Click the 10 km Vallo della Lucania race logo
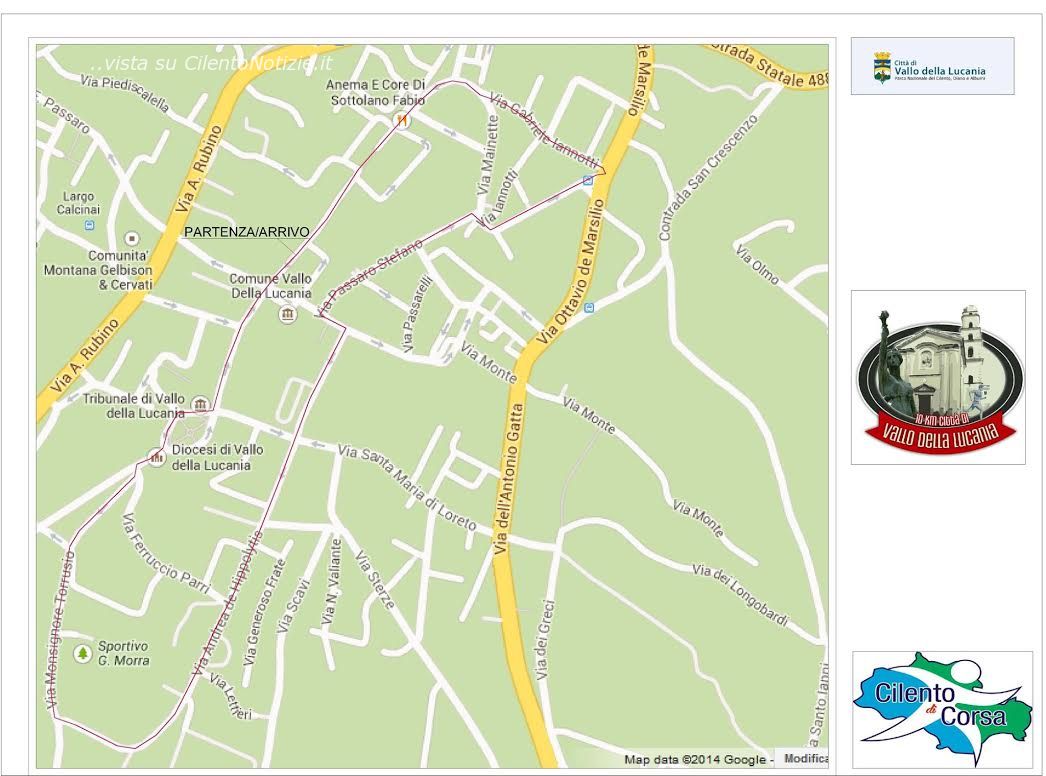The width and height of the screenshot is (1046, 776). click(x=938, y=377)
